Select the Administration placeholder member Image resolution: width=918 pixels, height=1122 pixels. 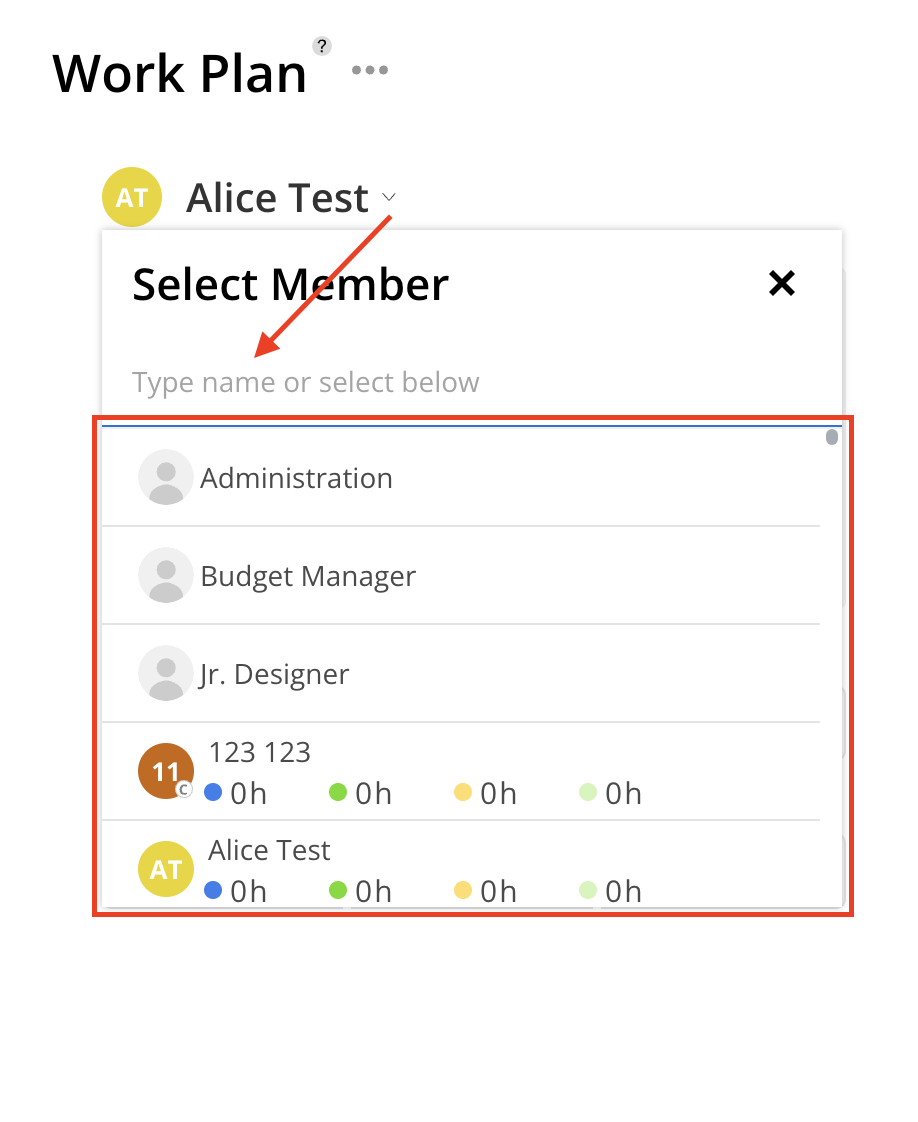(x=296, y=478)
